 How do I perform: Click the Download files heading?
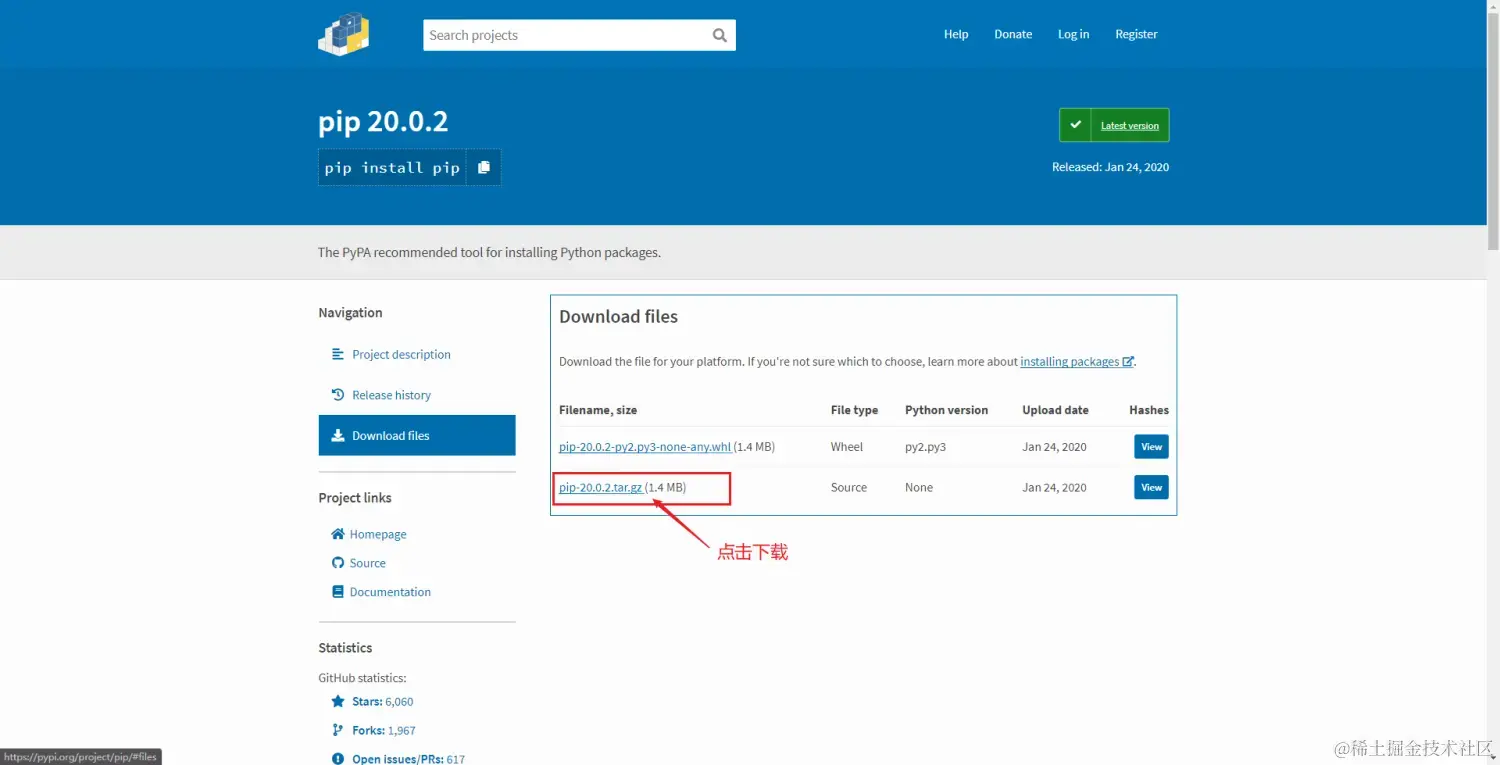618,317
